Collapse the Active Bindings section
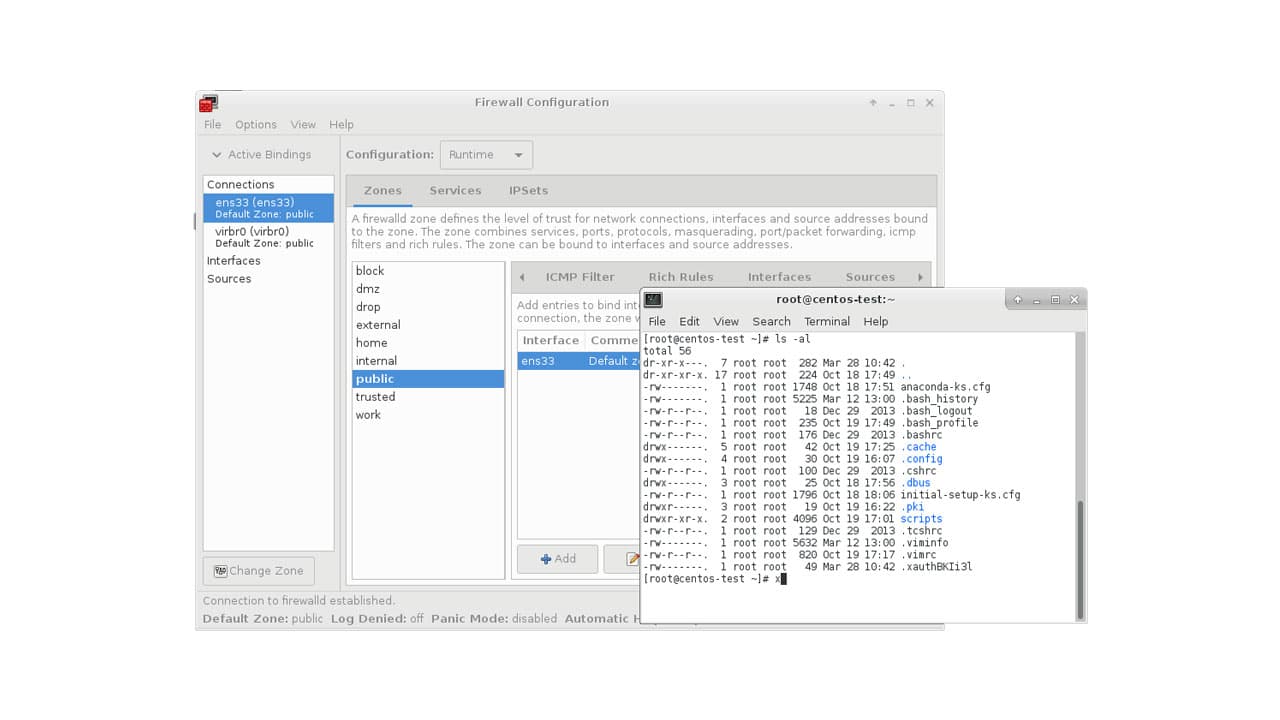Viewport: 1280px width, 720px height. pos(216,155)
